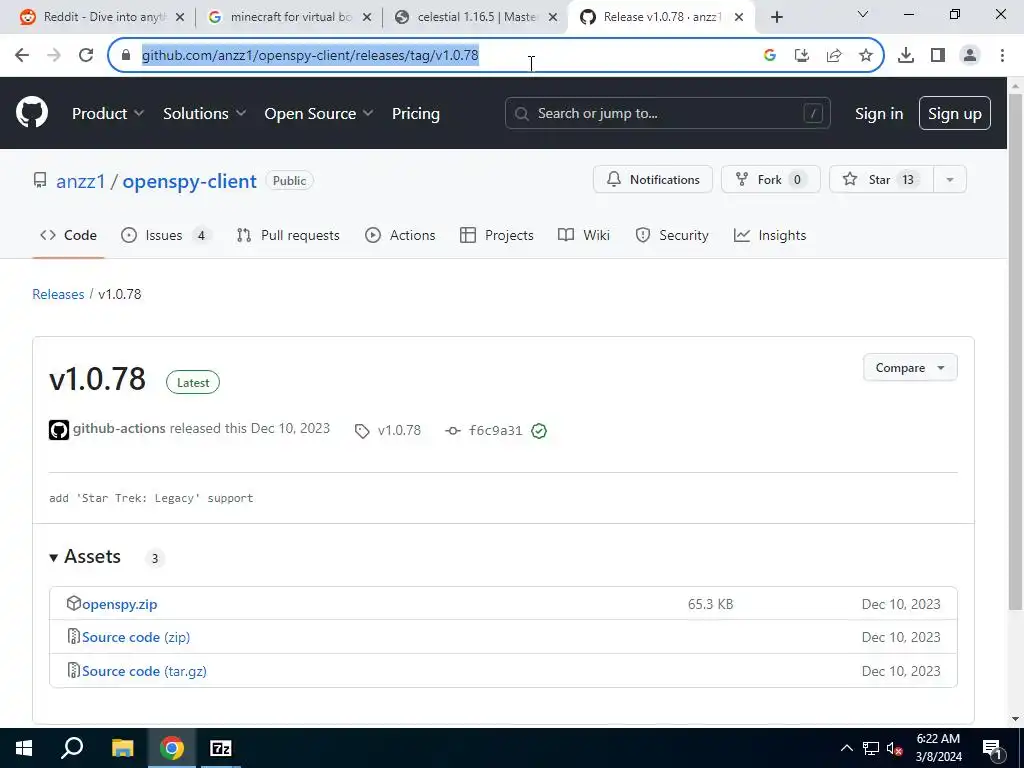Screen dimensions: 1024x768
Task: Click the github-actions avatar icon
Action: (x=59, y=430)
